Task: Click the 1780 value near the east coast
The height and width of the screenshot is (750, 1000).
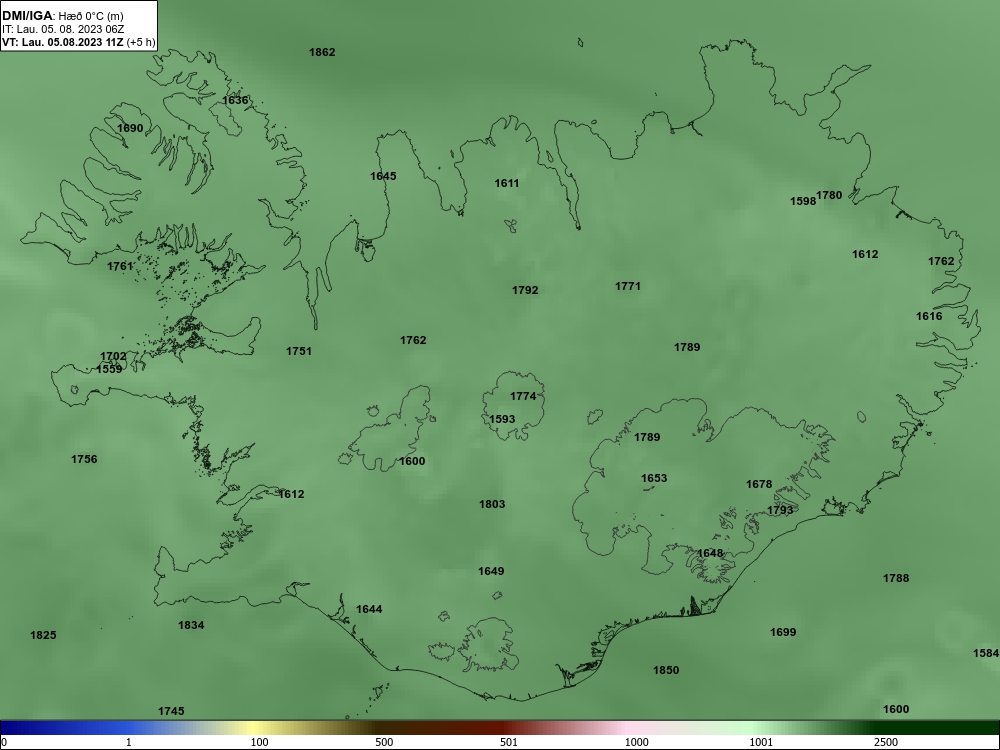Action: pos(830,195)
